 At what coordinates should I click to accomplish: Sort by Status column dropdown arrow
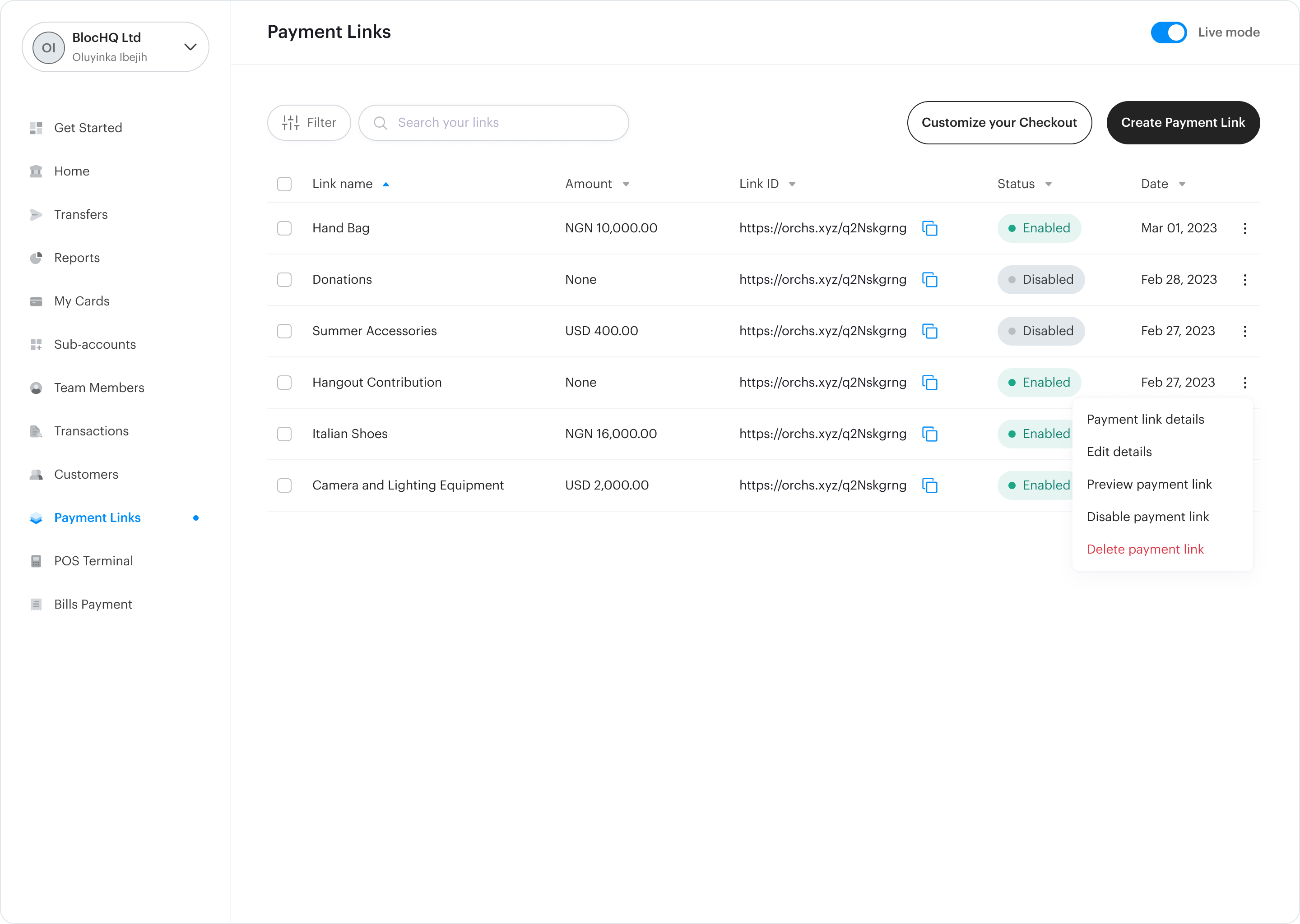(1048, 185)
